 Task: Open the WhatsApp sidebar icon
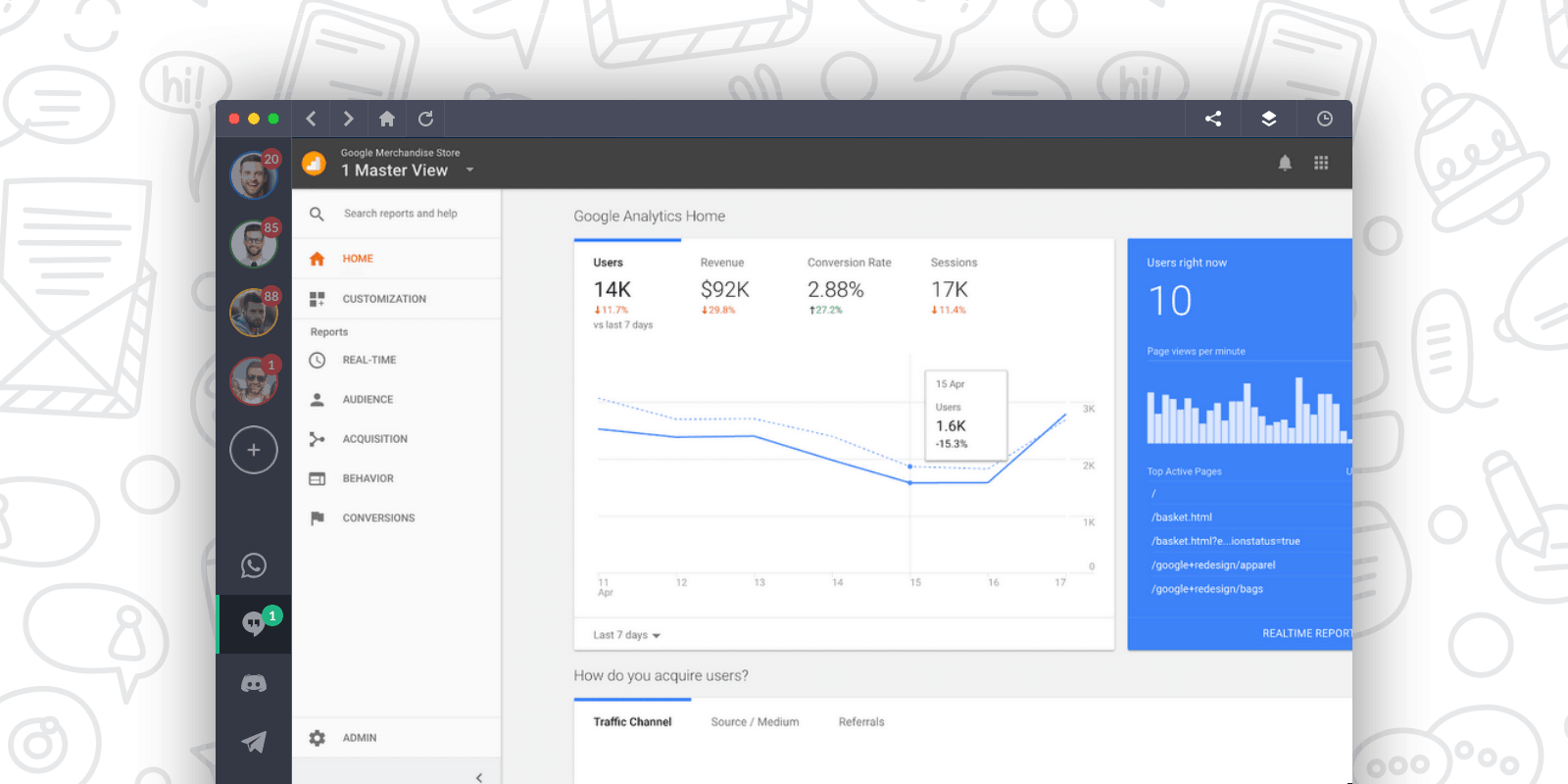click(254, 565)
